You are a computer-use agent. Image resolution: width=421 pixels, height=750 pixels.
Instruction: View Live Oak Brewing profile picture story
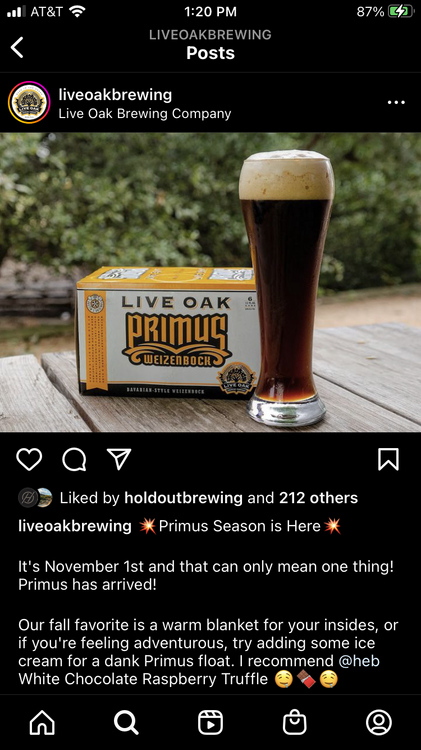[x=29, y=102]
